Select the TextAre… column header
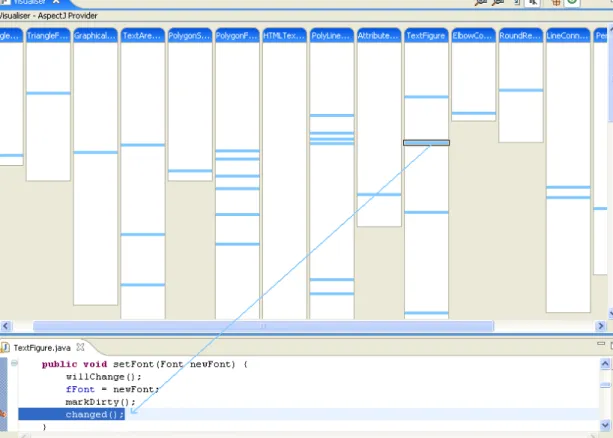 (x=143, y=36)
